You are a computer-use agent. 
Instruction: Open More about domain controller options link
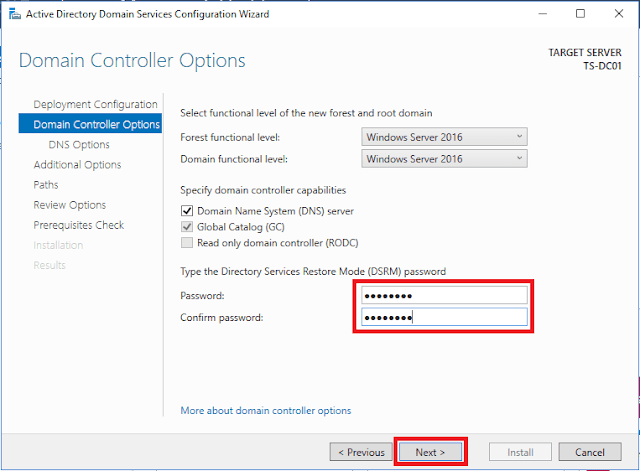(266, 411)
